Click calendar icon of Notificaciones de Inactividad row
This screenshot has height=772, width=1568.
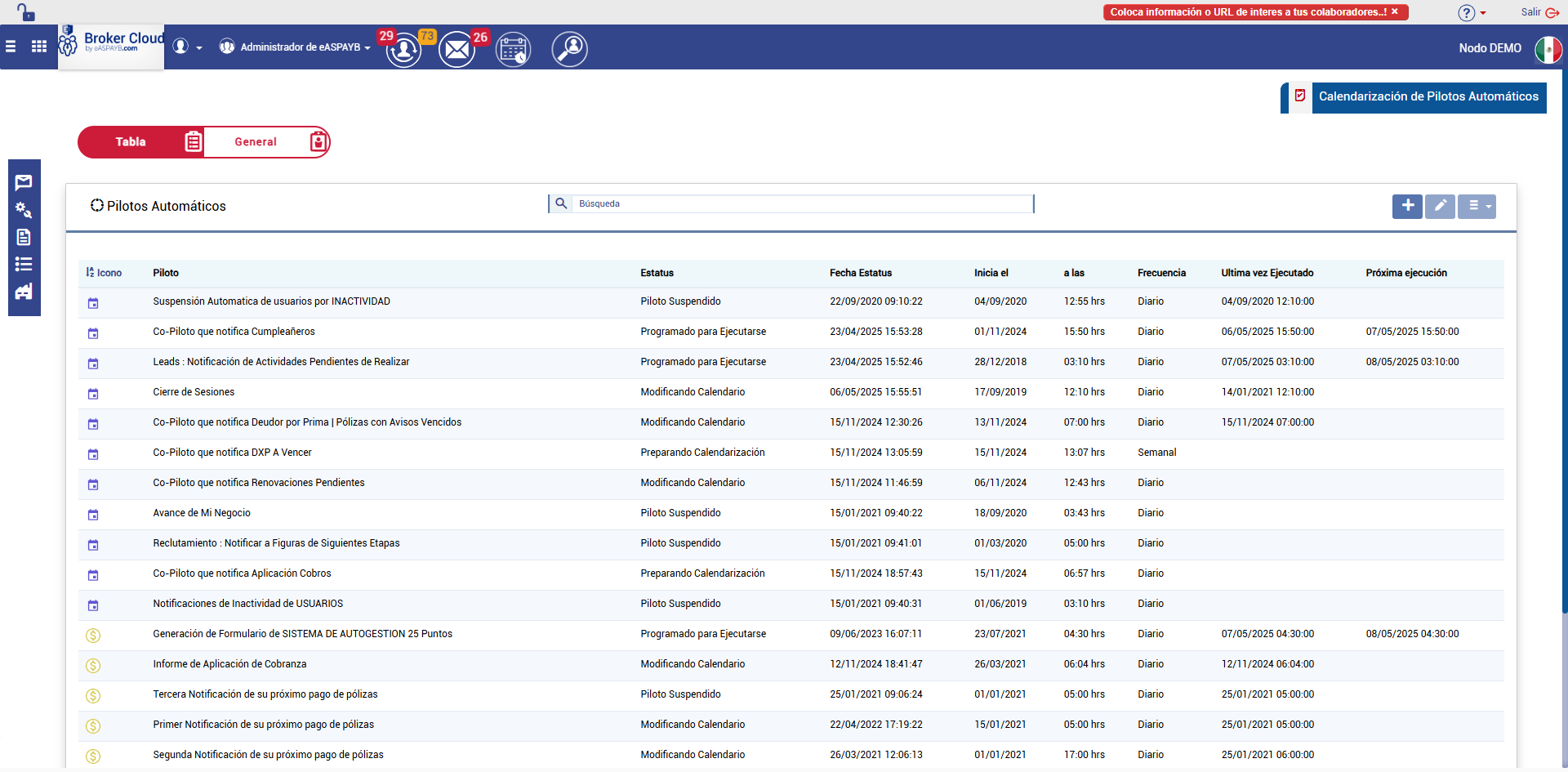(93, 605)
